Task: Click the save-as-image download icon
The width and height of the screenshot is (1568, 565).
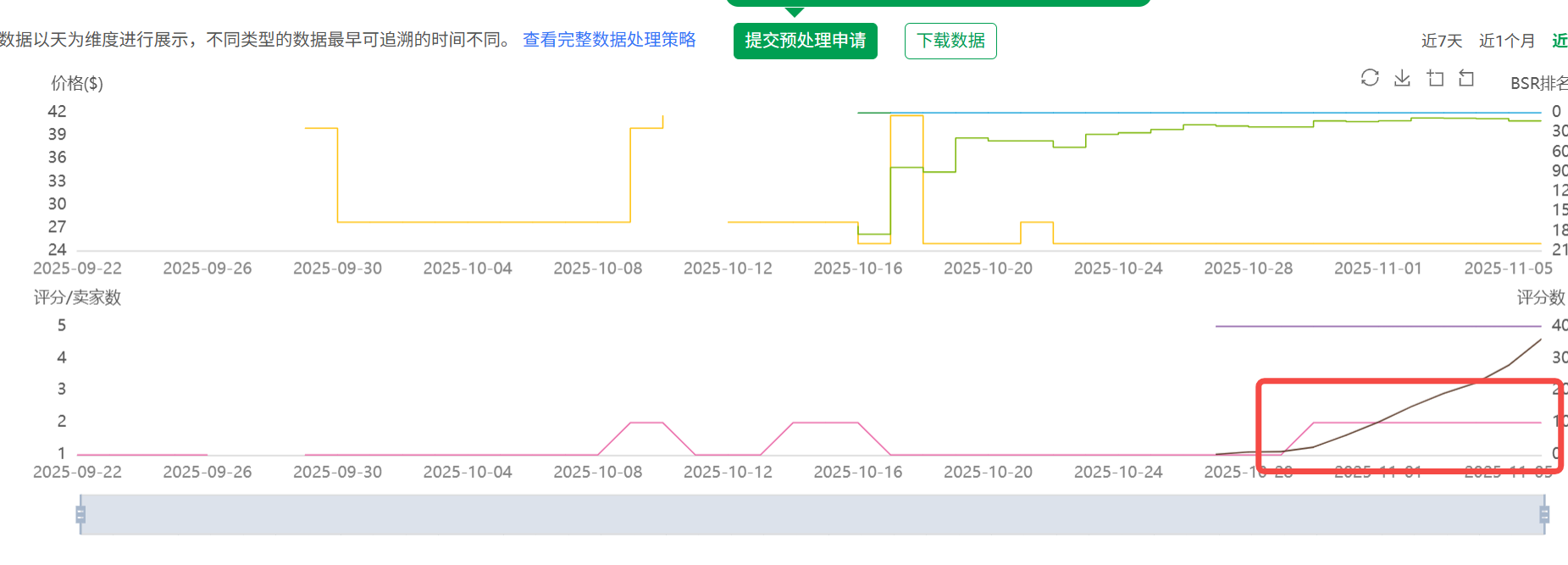Action: [x=1402, y=78]
